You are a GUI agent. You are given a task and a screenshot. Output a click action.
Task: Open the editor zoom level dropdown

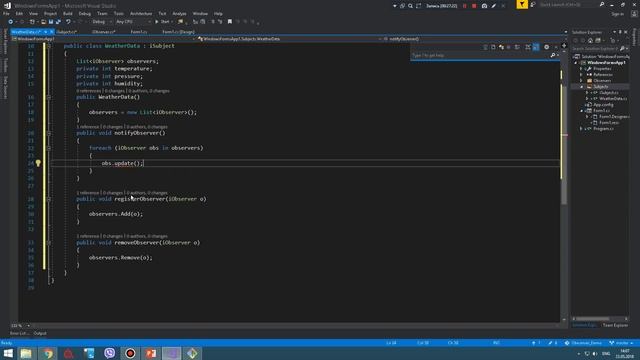20,326
